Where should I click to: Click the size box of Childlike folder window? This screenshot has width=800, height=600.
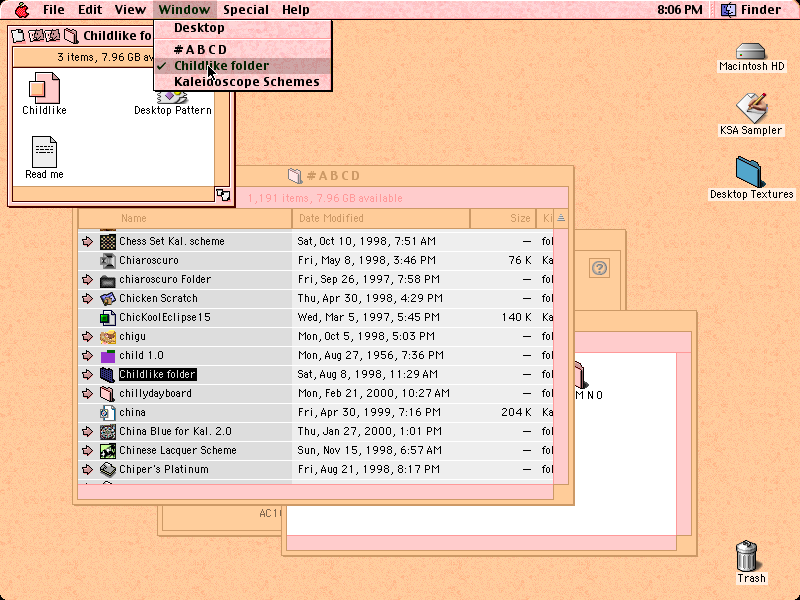223,195
